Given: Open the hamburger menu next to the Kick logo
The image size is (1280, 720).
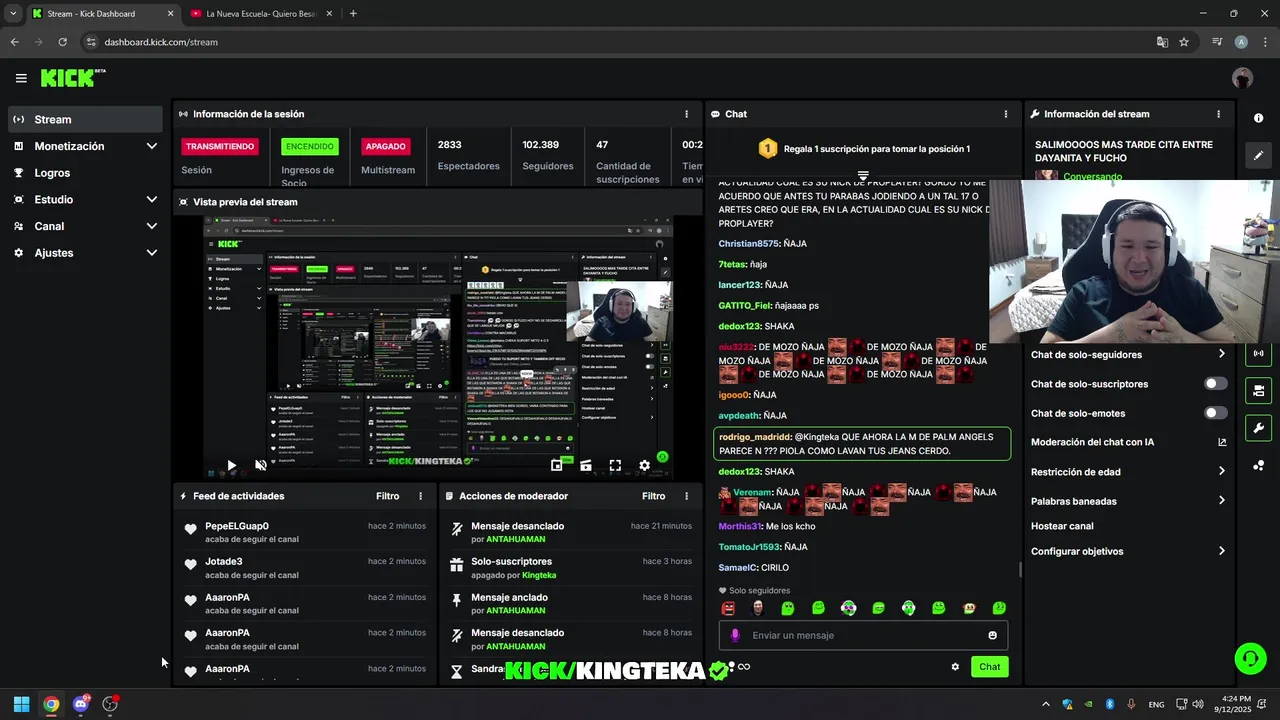Looking at the screenshot, I should click(x=21, y=78).
